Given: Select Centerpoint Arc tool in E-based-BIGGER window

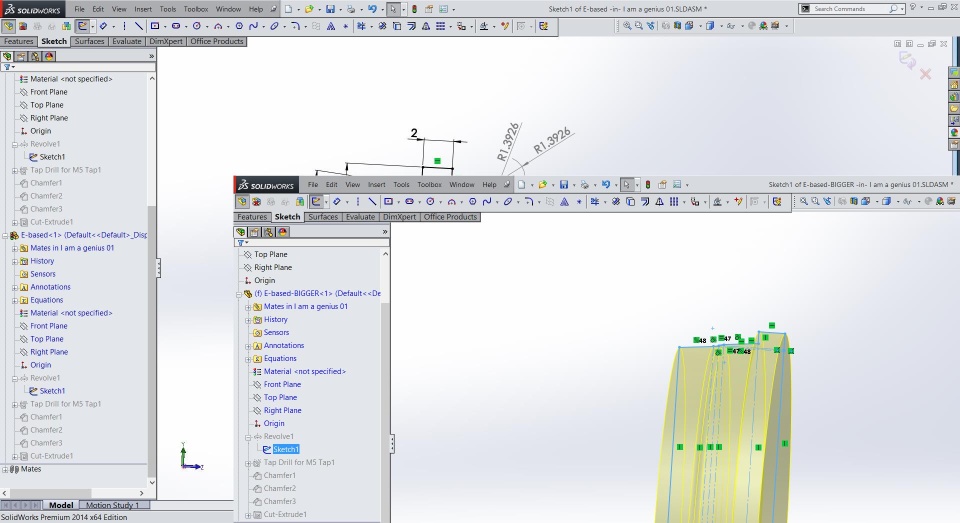Looking at the screenshot, I should tap(451, 201).
